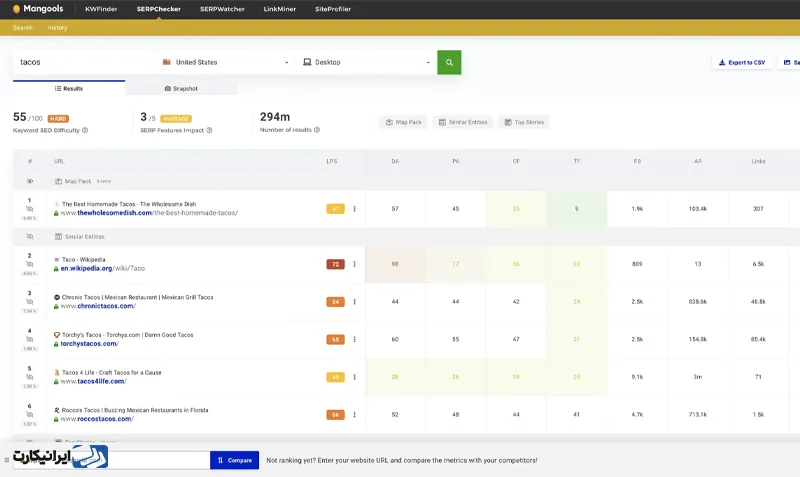Open more options for en.wikipedia.org row
Viewport: 800px width, 477px height.
click(x=355, y=264)
